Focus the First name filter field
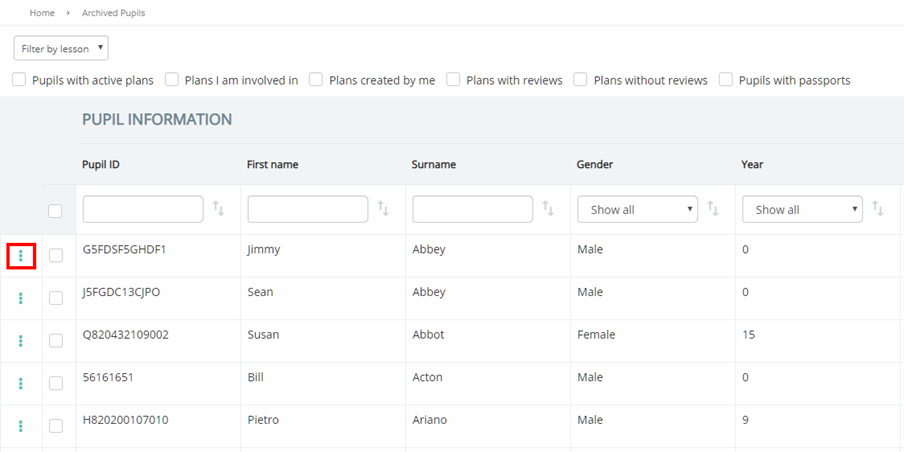 point(308,209)
